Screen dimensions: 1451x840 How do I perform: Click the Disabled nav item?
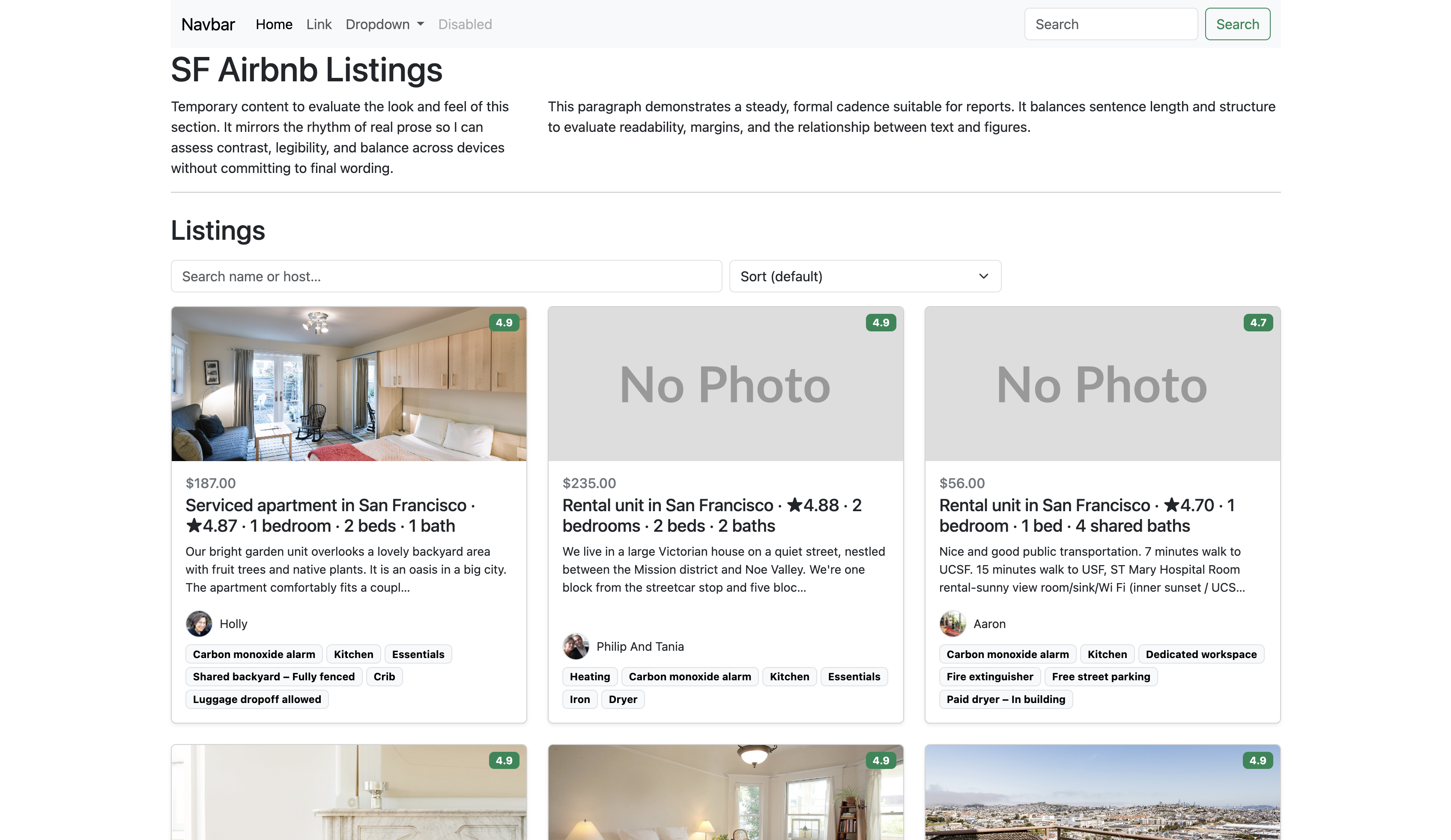tap(465, 24)
